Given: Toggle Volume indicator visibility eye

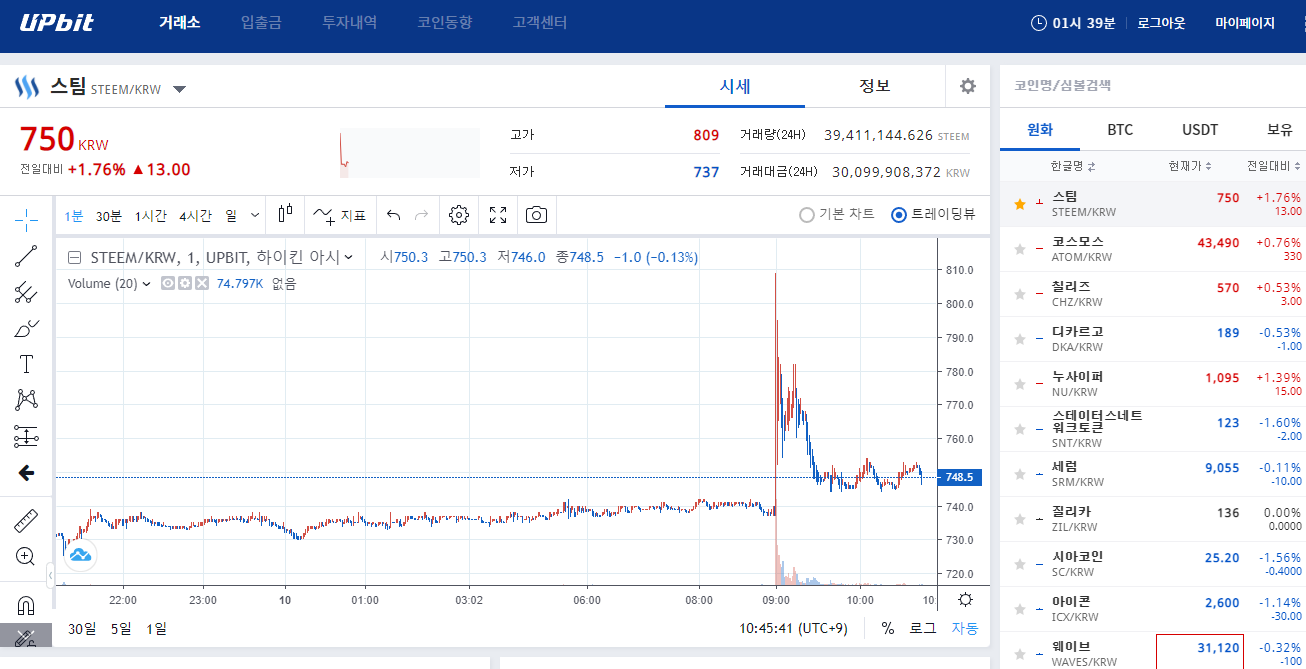Looking at the screenshot, I should [x=168, y=283].
